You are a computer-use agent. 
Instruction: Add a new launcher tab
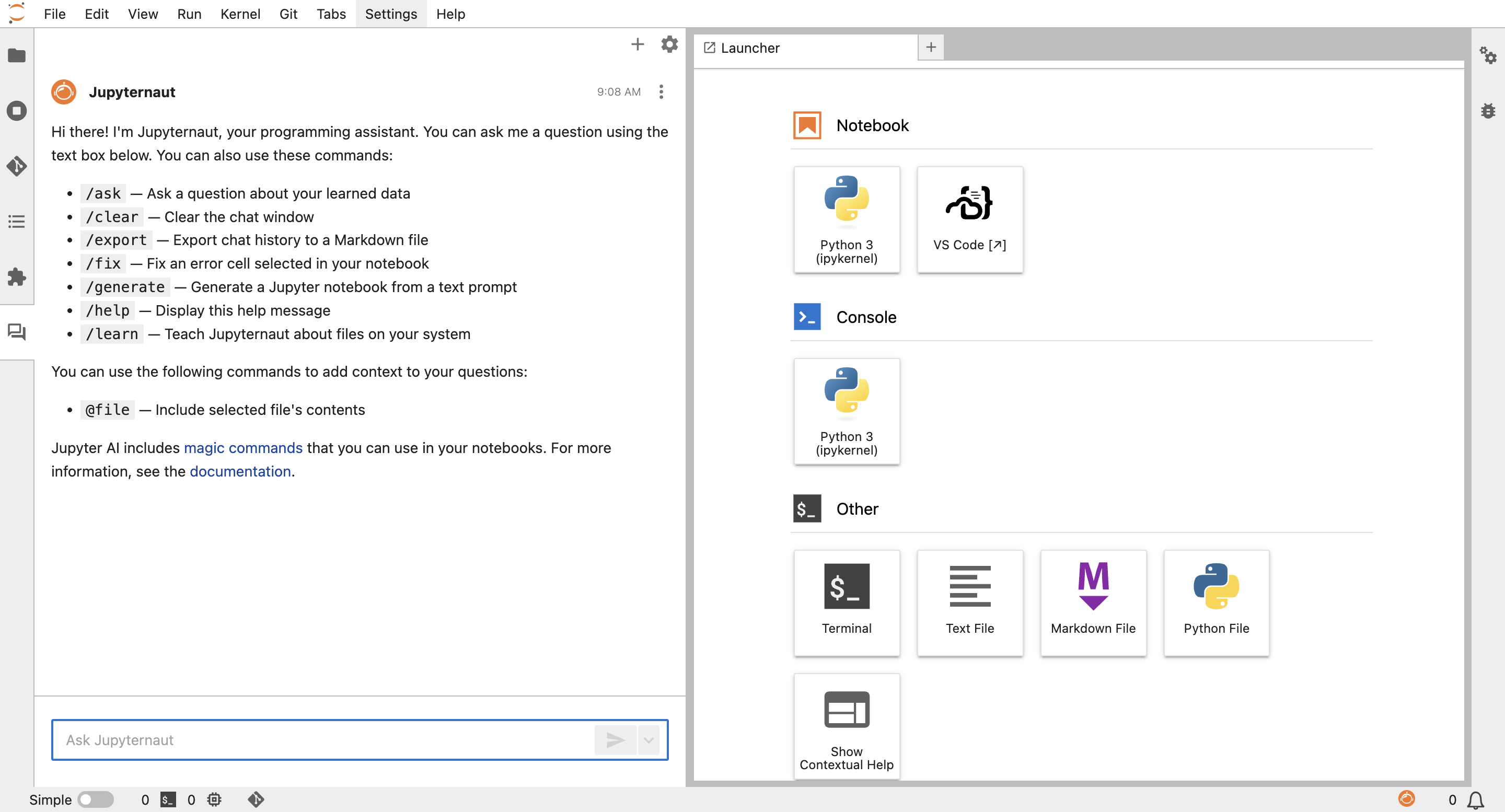pos(931,48)
